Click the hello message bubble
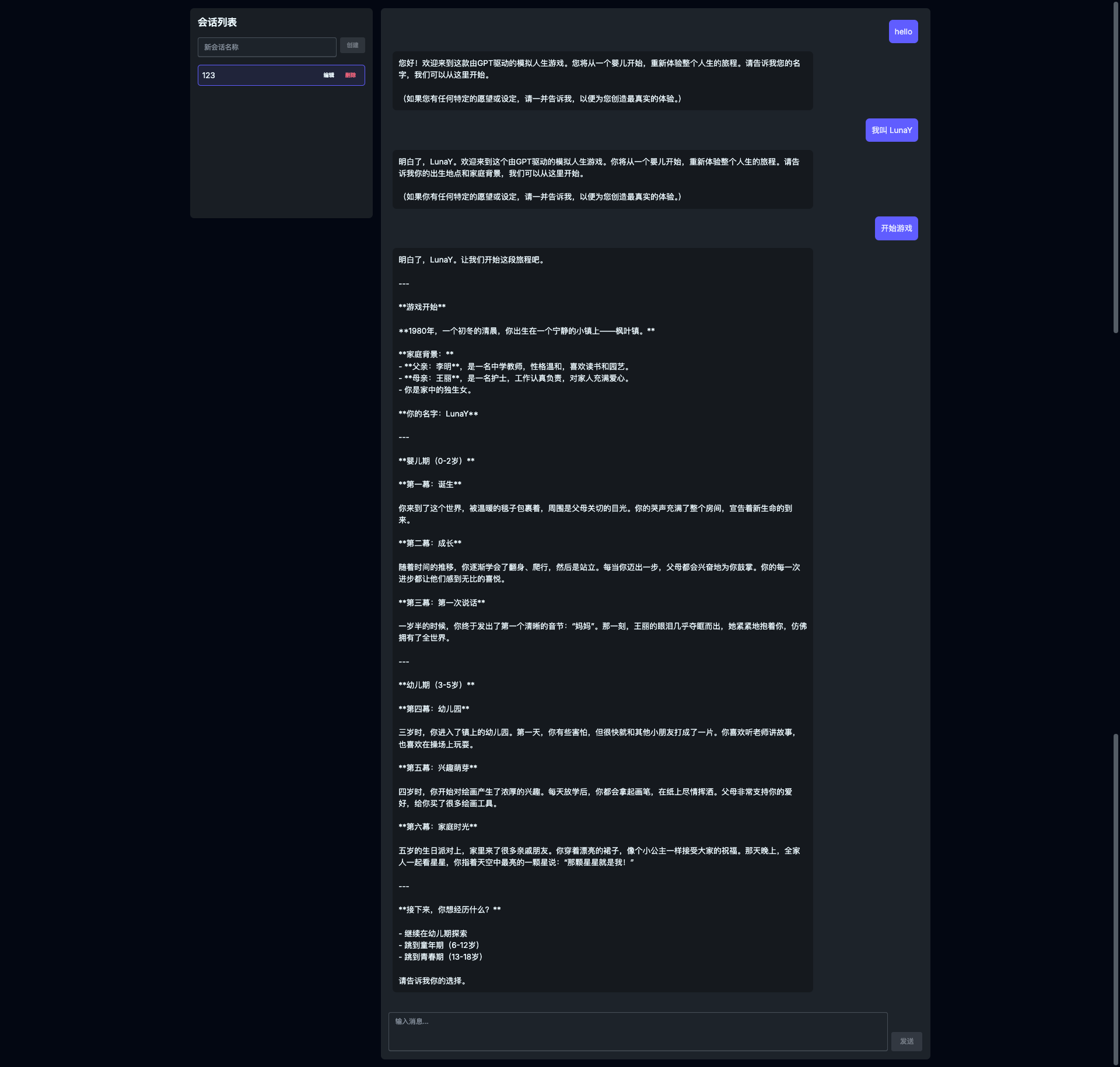 (x=903, y=32)
